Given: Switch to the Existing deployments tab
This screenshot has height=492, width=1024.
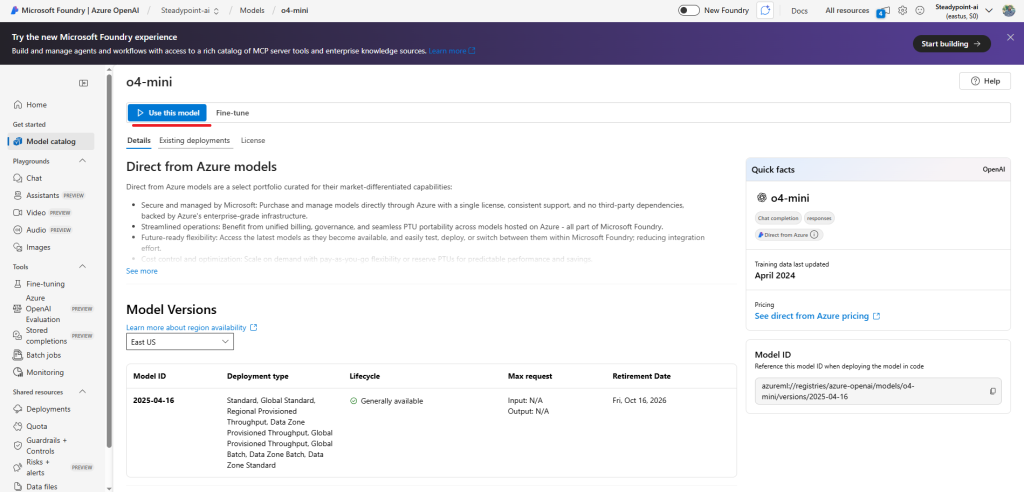Looking at the screenshot, I should [194, 141].
